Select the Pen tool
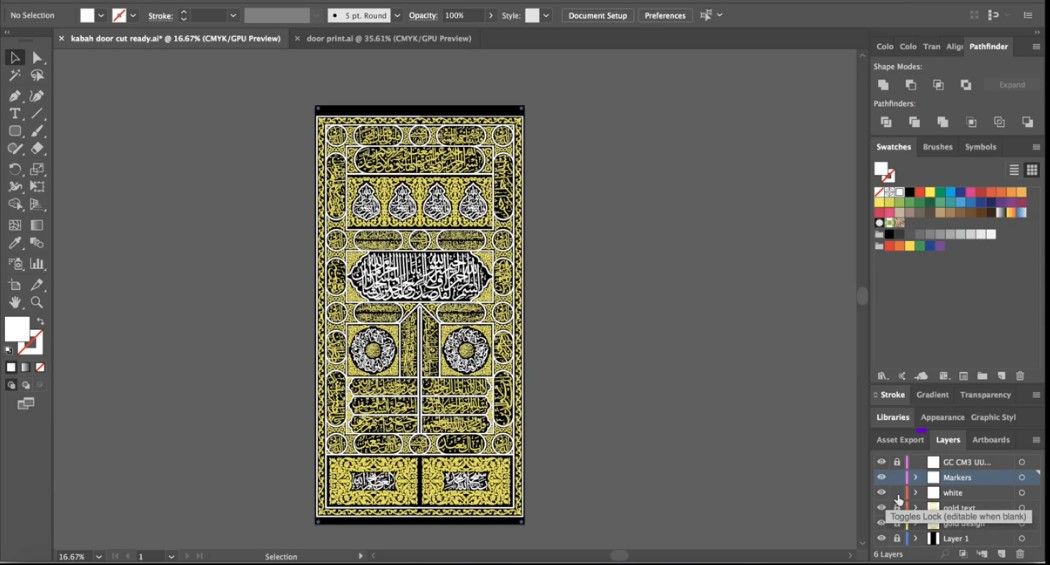The height and width of the screenshot is (565, 1050). pyautogui.click(x=15, y=96)
